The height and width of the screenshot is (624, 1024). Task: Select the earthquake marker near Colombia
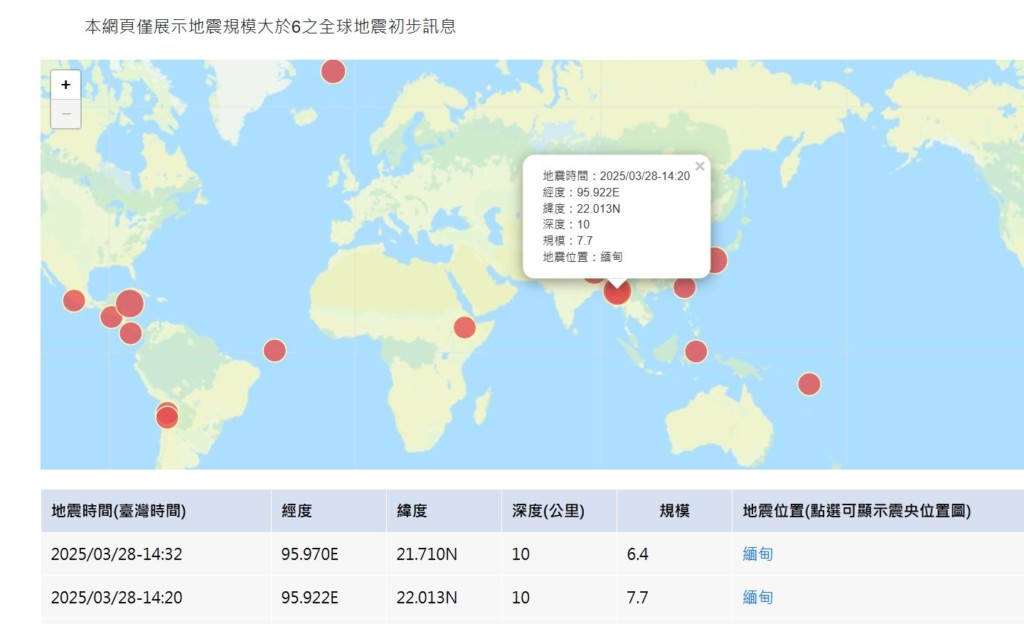131,333
